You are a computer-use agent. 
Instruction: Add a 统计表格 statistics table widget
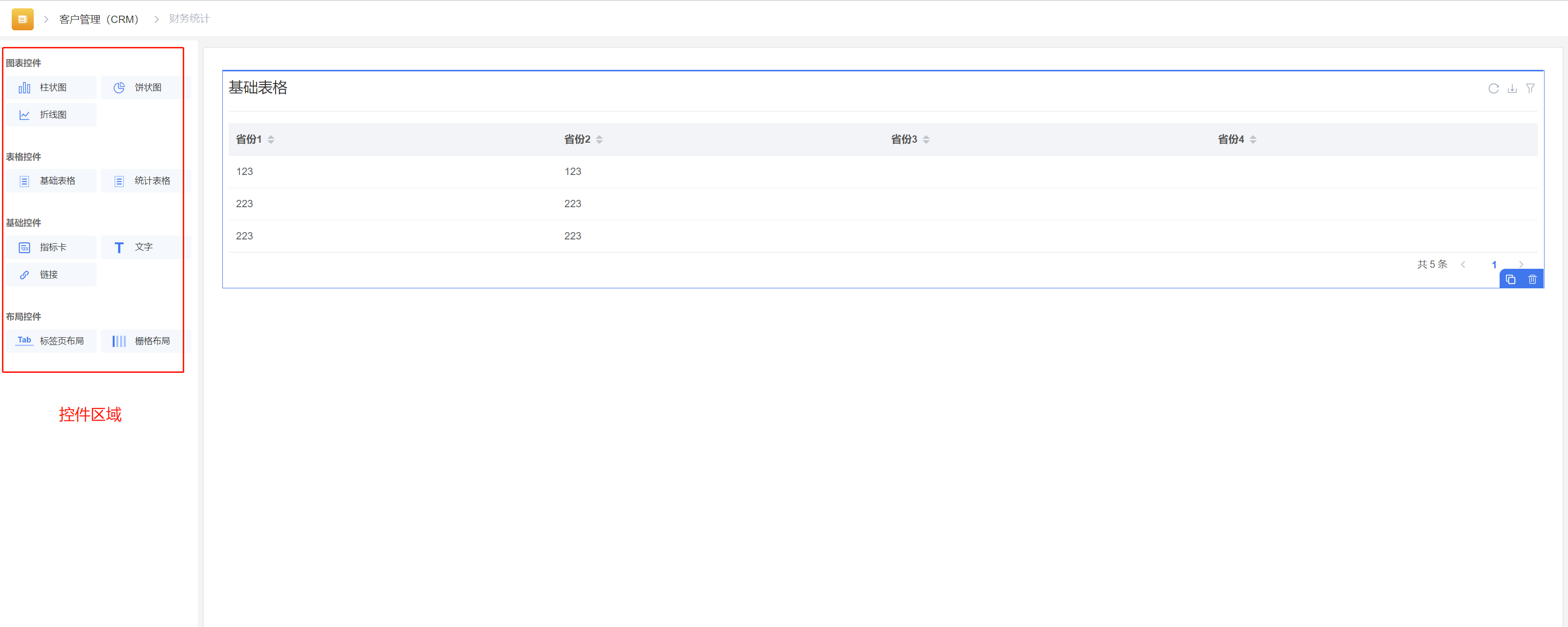point(146,181)
